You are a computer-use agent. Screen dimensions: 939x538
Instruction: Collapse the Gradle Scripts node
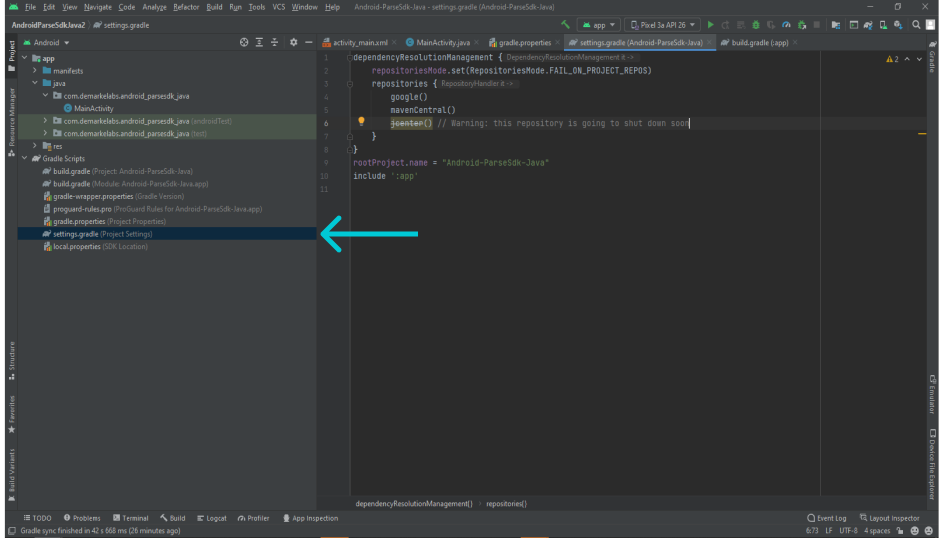point(25,158)
